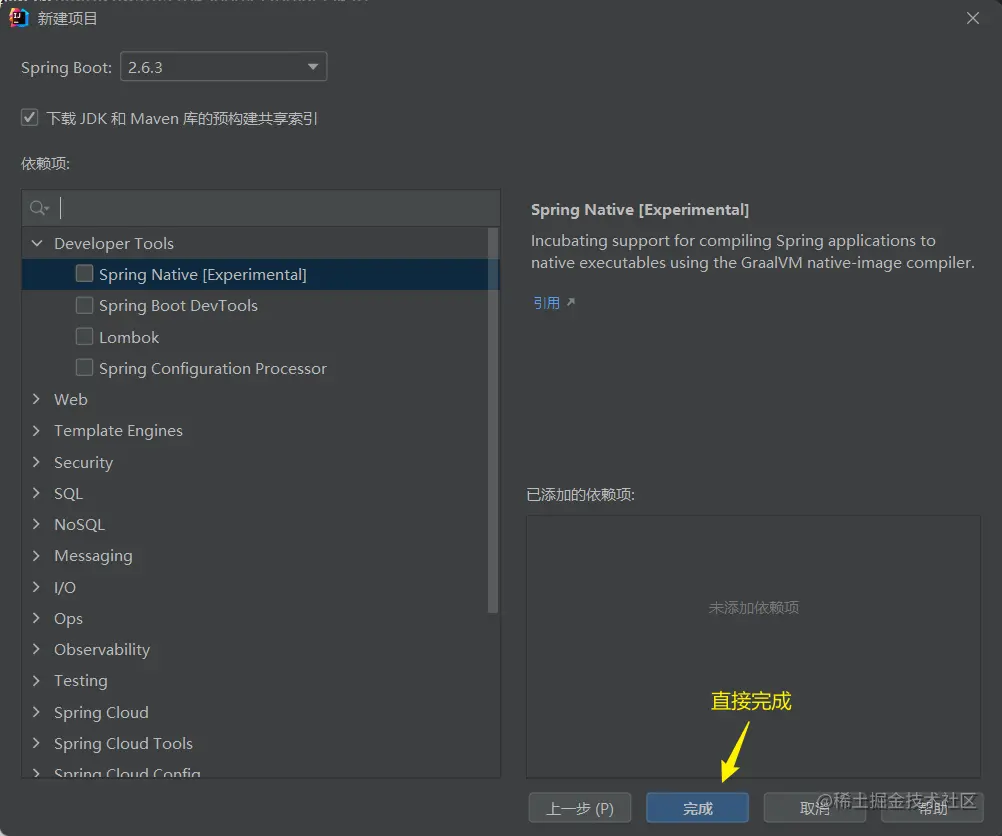
Task: Expand the Messaging category
Action: pyautogui.click(x=36, y=555)
